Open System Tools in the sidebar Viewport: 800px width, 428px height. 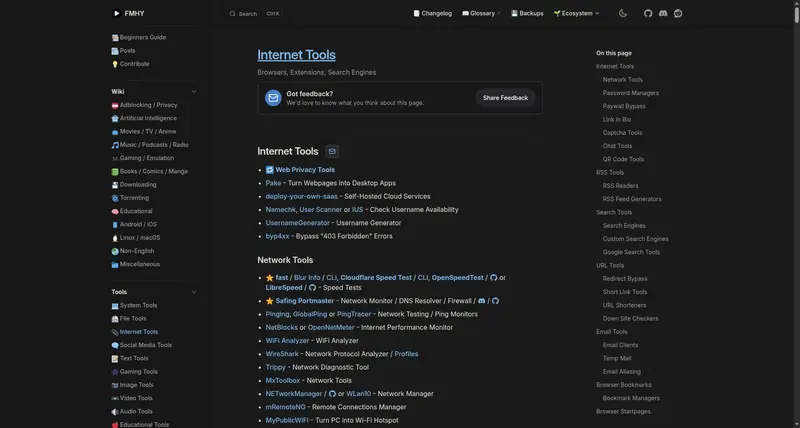tap(135, 306)
